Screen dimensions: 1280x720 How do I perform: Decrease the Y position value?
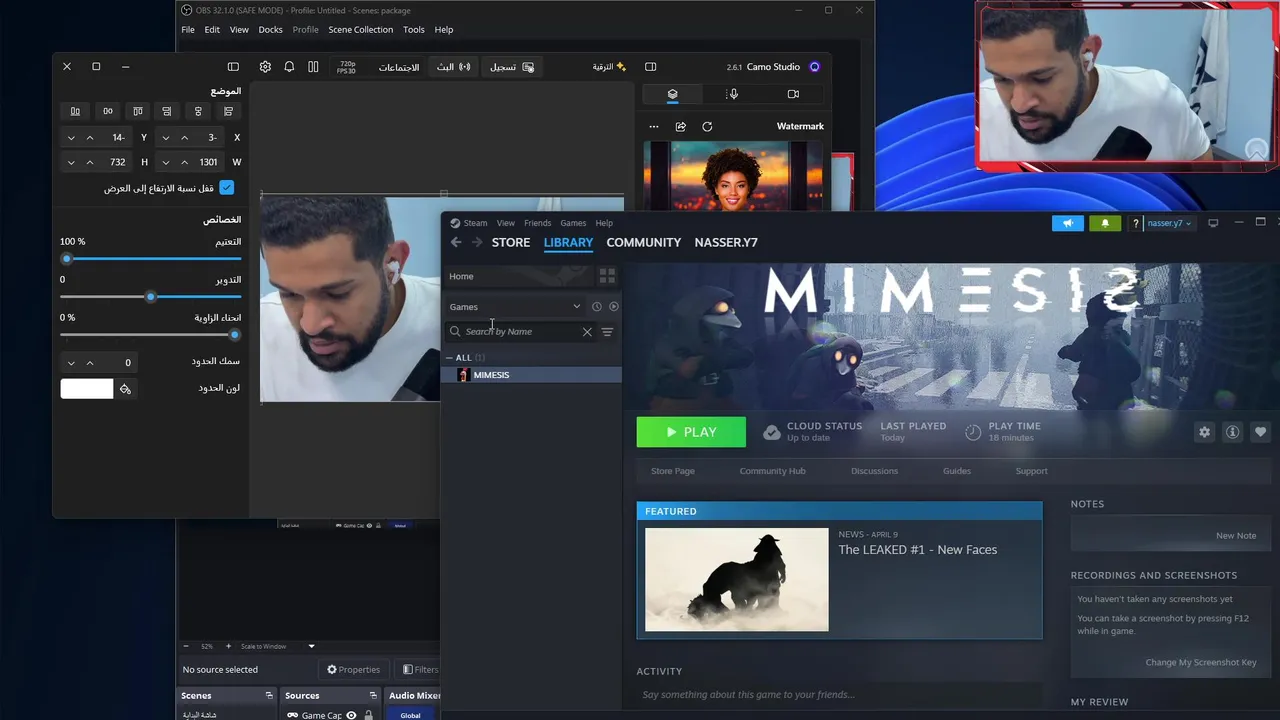71,137
